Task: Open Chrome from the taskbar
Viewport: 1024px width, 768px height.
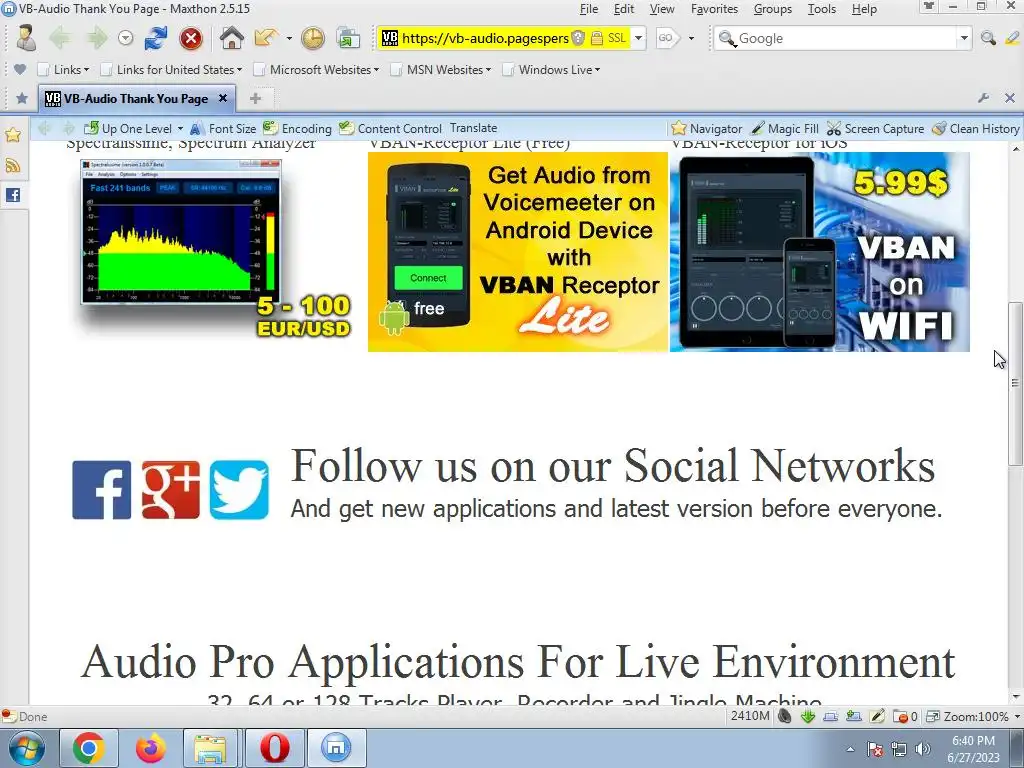Action: click(89, 748)
